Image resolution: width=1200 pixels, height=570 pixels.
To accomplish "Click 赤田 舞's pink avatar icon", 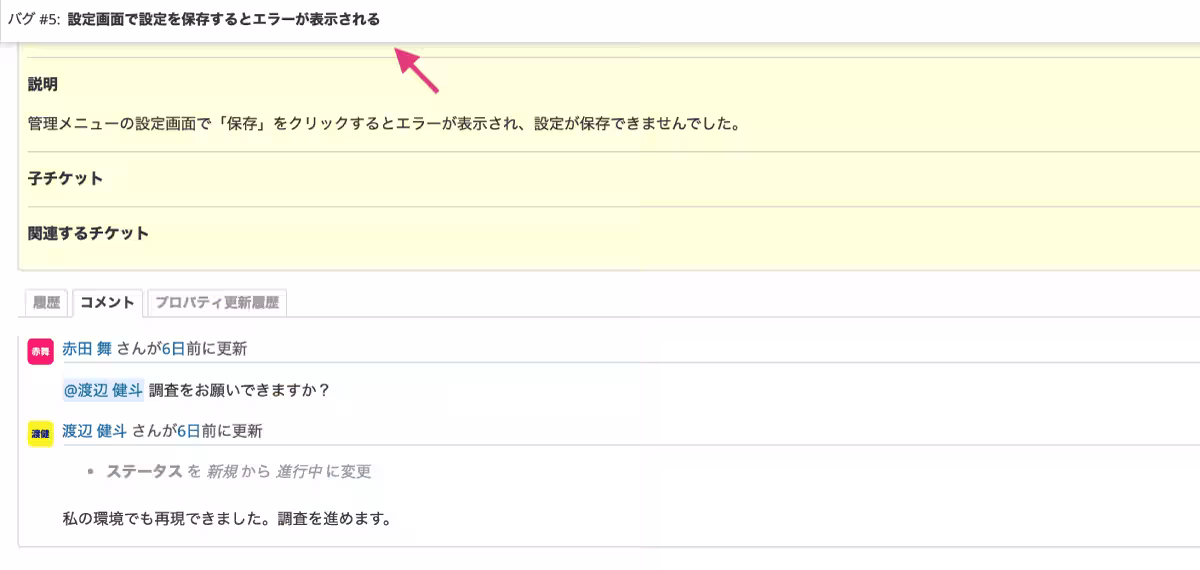I will coord(40,352).
